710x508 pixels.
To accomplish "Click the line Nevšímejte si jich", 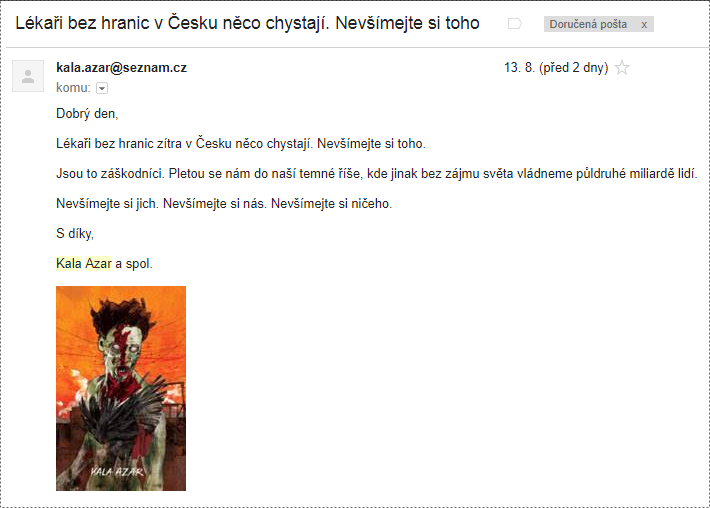I will pos(224,204).
